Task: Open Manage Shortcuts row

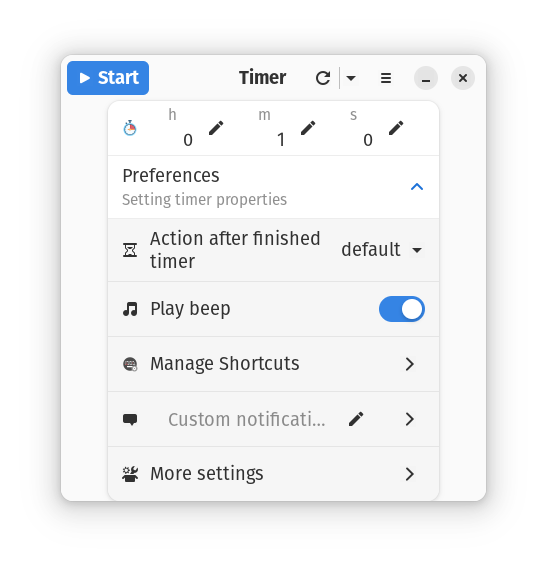Action: coord(274,364)
